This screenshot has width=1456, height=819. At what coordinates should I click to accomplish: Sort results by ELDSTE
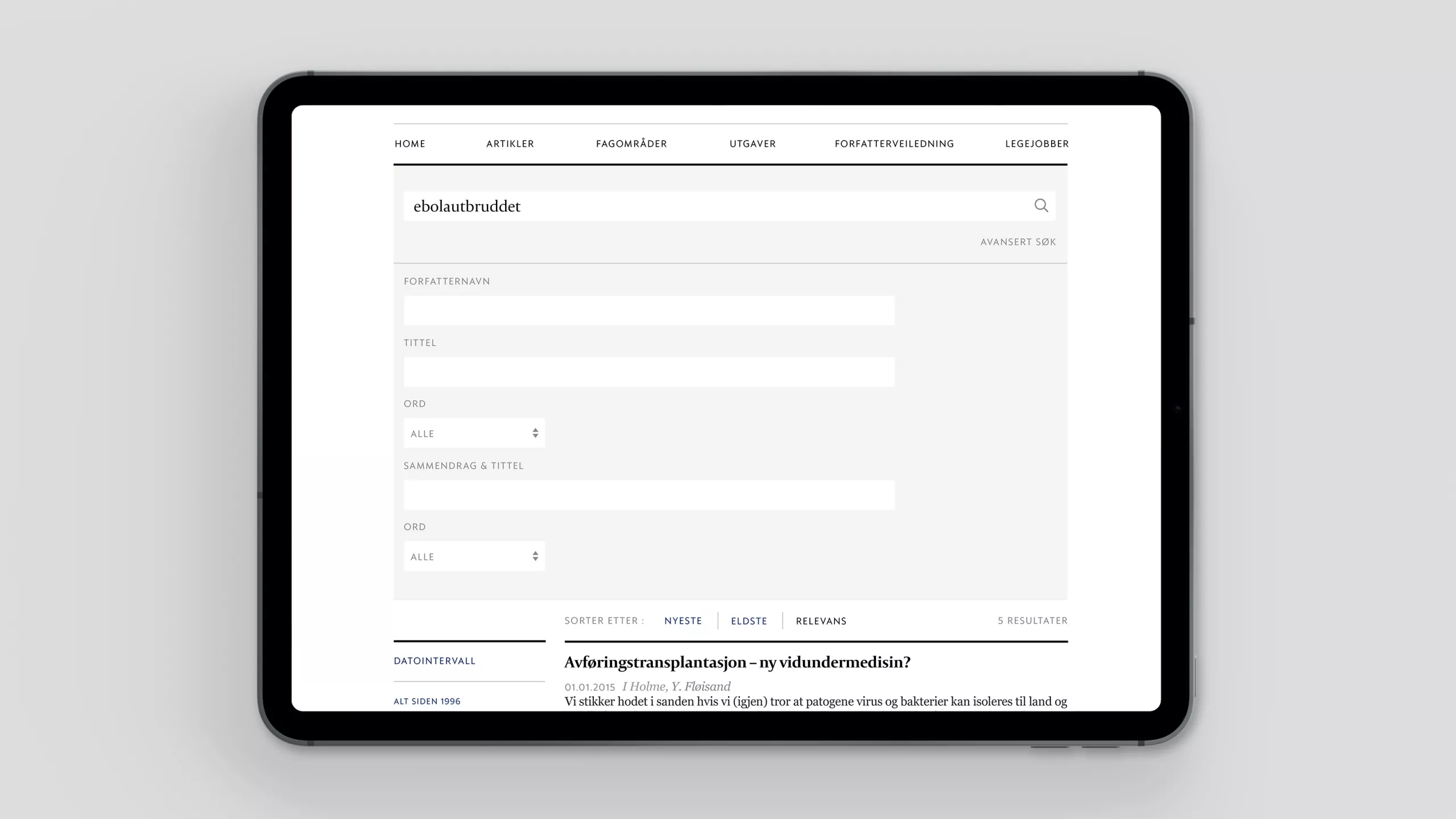pos(749,621)
